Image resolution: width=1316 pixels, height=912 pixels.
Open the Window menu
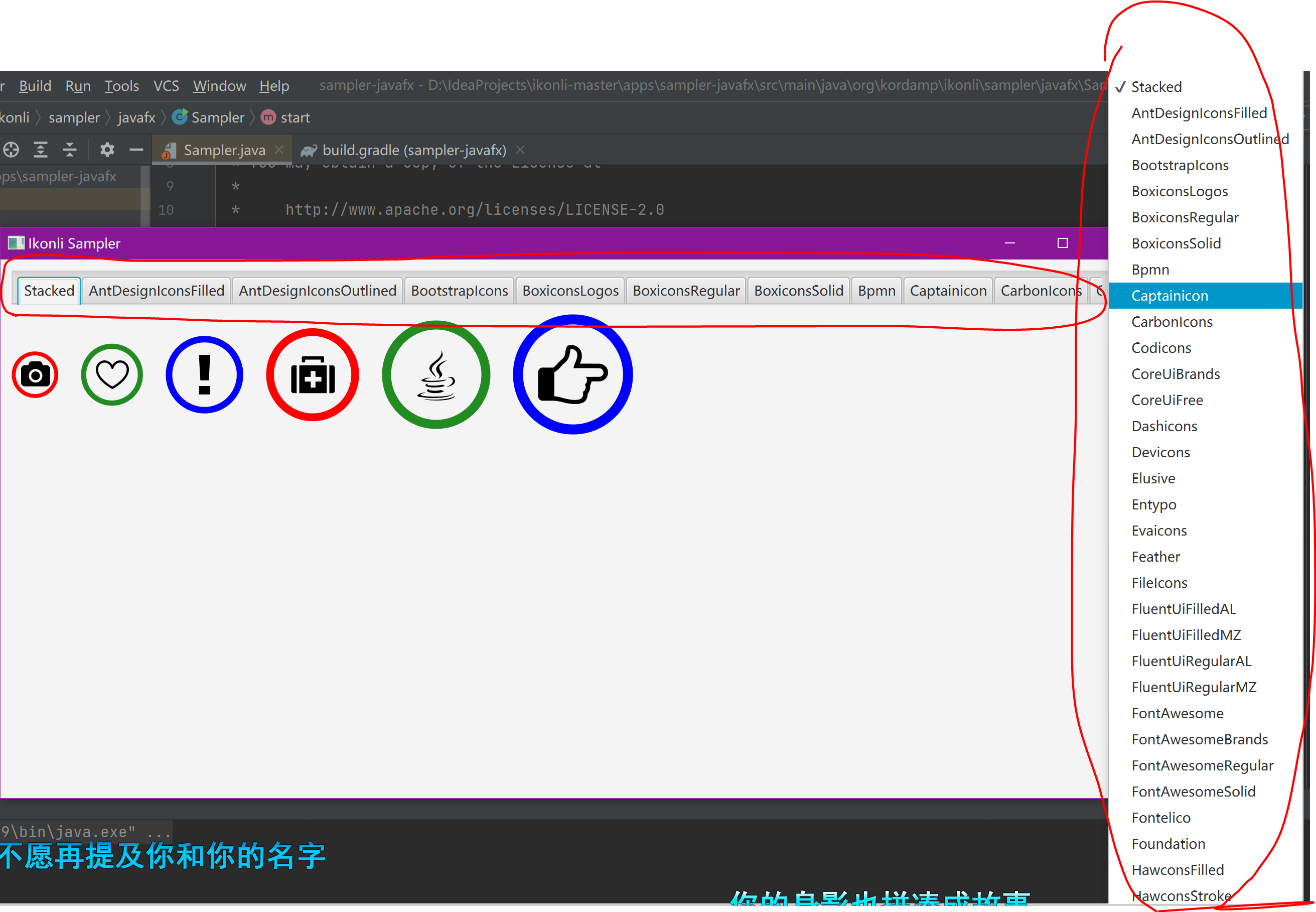(x=219, y=86)
